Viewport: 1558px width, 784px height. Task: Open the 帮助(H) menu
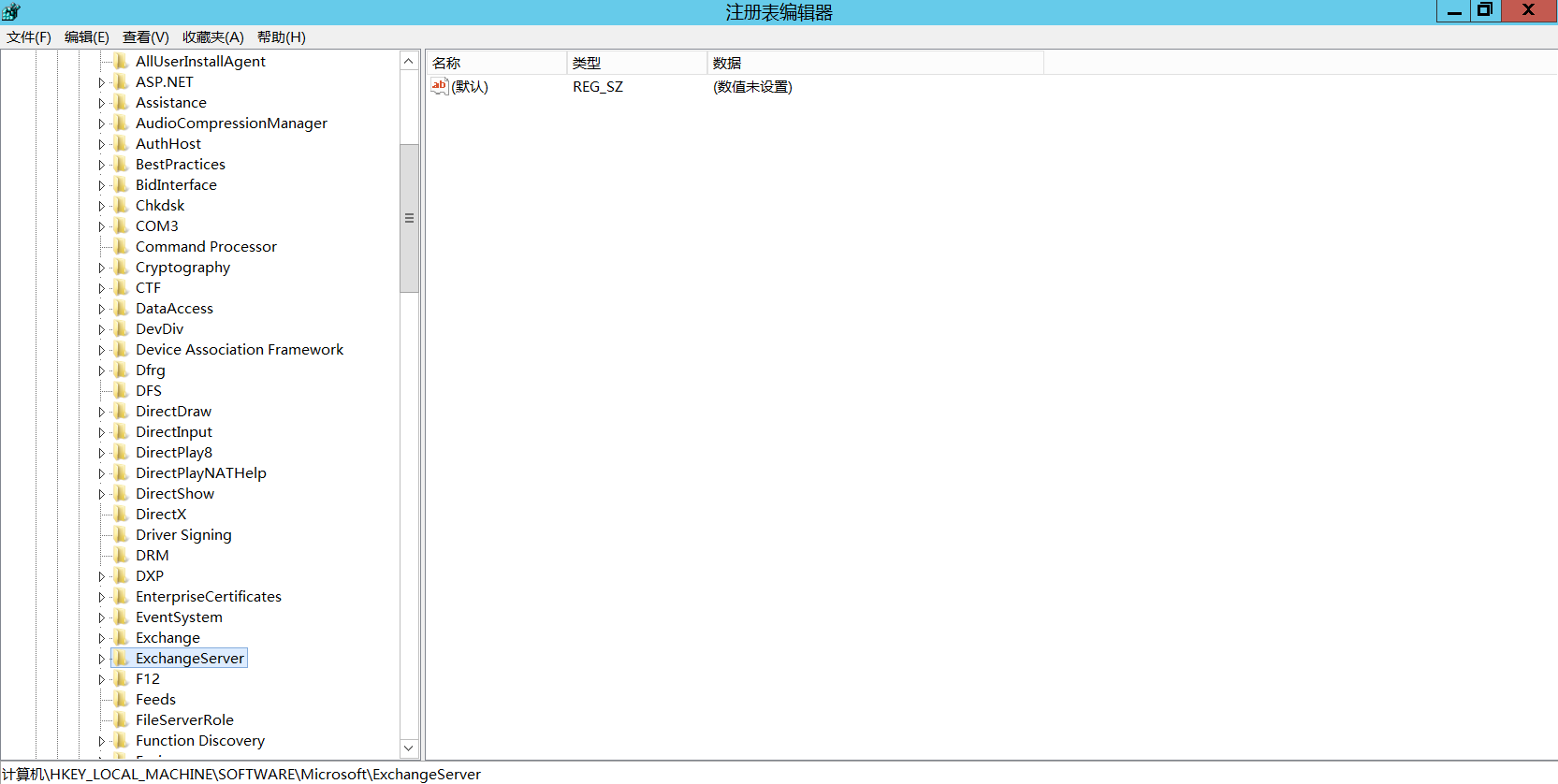point(282,37)
